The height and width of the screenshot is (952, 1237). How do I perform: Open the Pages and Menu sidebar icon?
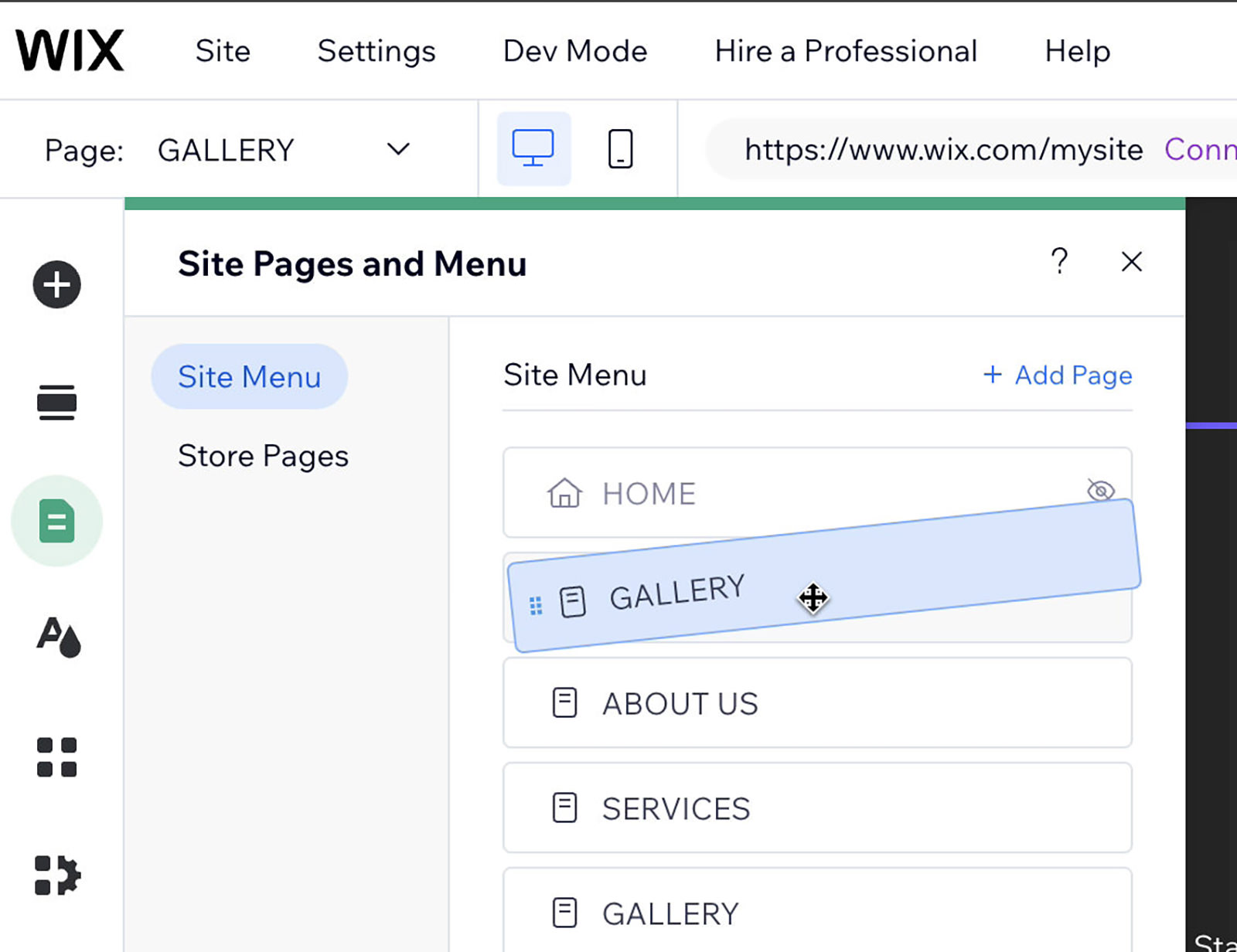[x=56, y=521]
